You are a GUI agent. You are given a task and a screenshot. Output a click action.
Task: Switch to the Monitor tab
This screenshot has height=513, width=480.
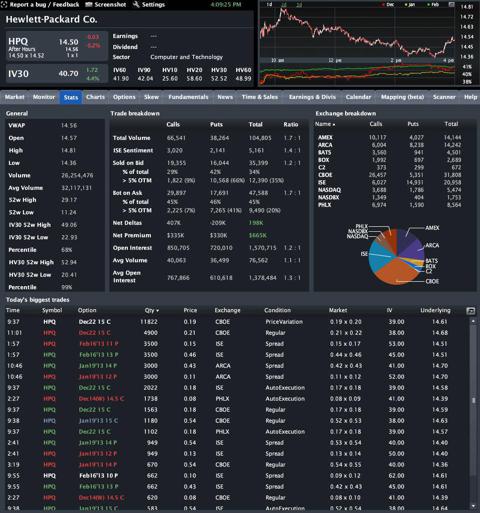click(x=44, y=97)
